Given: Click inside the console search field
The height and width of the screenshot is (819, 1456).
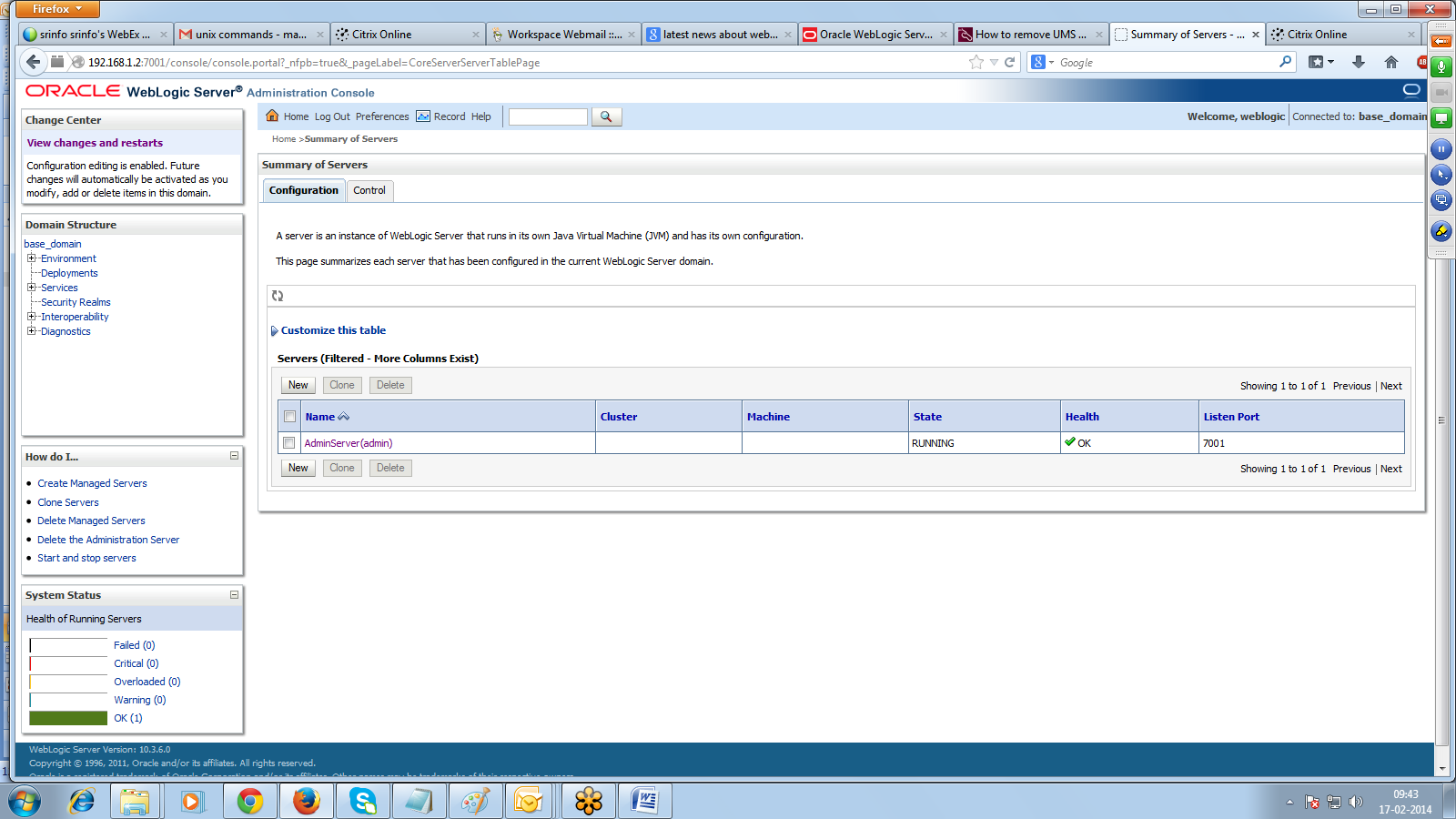Looking at the screenshot, I should pyautogui.click(x=547, y=116).
